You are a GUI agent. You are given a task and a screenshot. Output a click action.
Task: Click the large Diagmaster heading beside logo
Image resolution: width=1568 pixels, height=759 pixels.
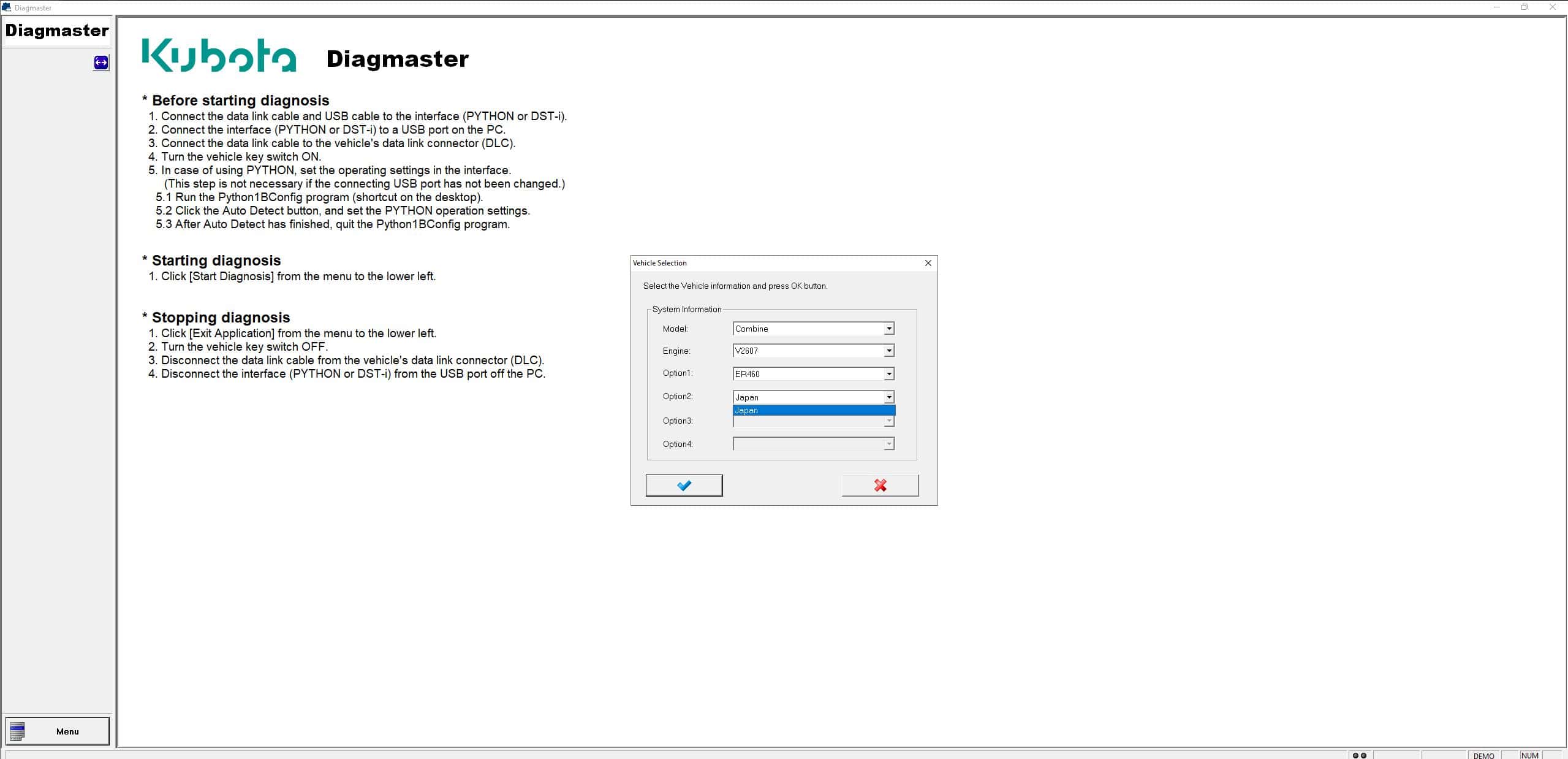pos(398,59)
